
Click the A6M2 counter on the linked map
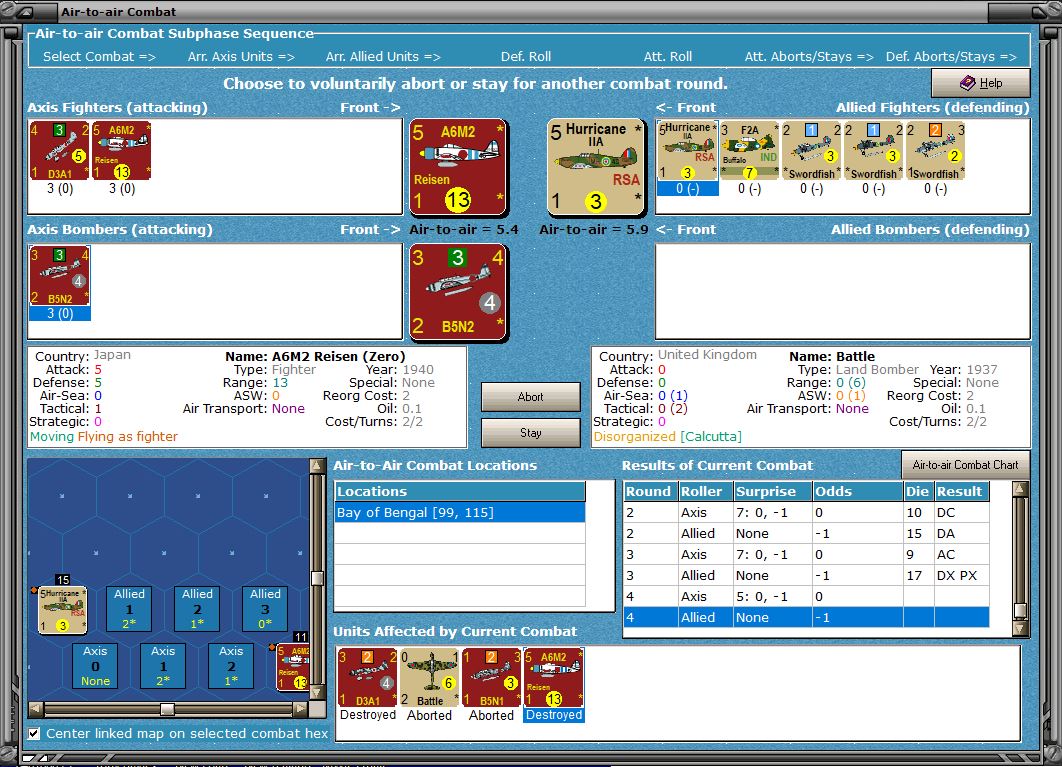tap(293, 667)
